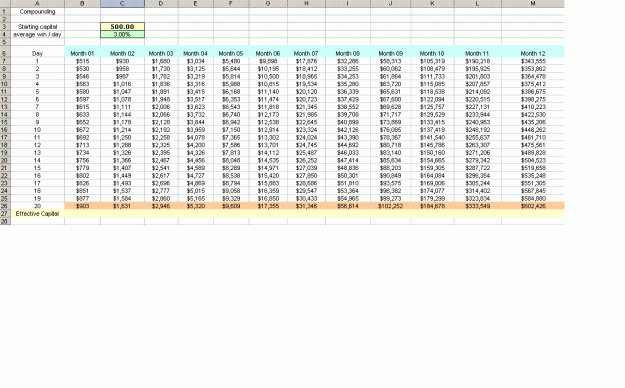Click the $1,111 cell in Month 02

point(122,107)
